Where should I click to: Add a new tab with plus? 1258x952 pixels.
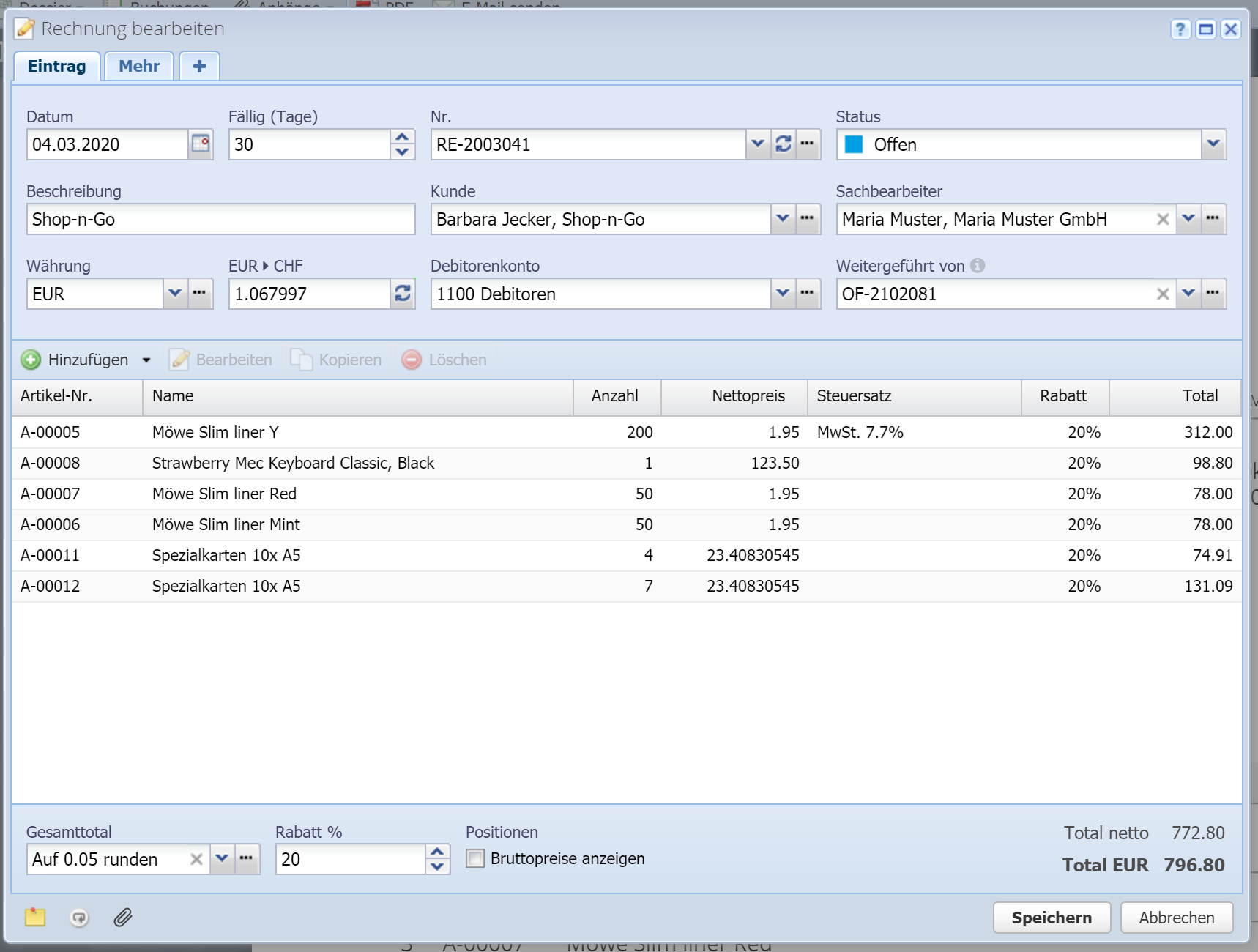pos(199,66)
